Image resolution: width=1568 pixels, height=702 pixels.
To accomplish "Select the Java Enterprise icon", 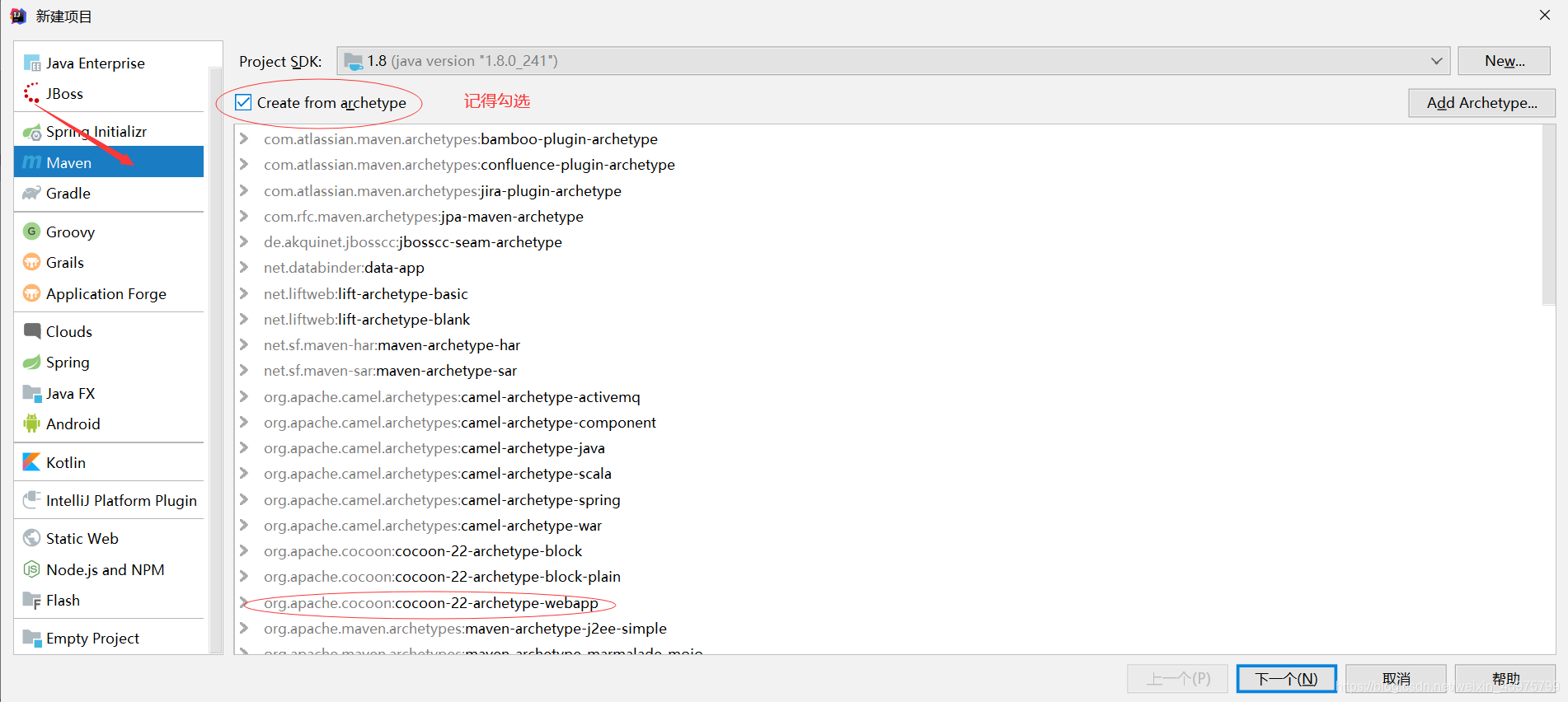I will click(32, 63).
